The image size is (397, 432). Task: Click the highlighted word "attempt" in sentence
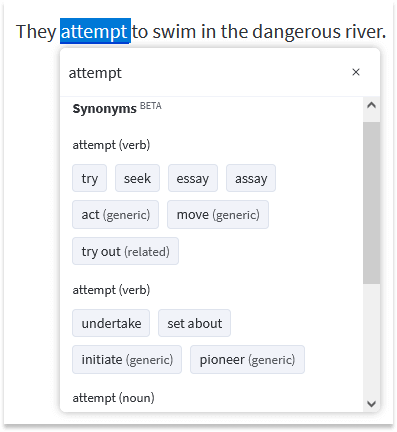click(95, 31)
